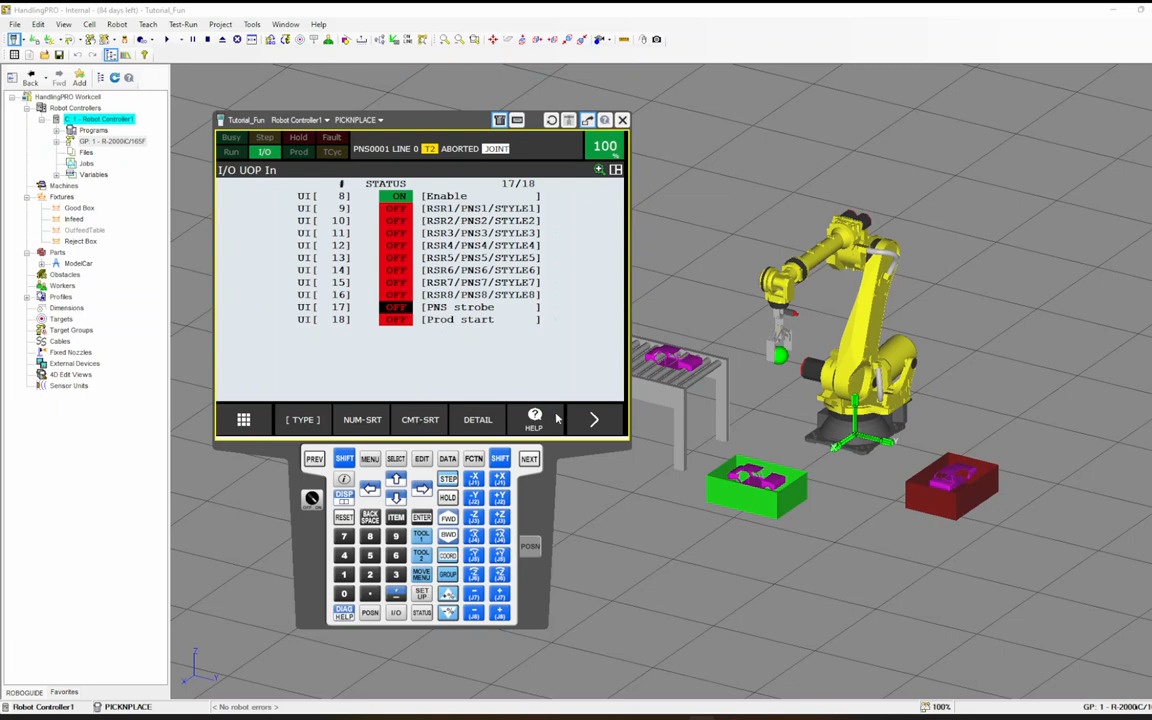Click the Pause simulation icon
This screenshot has height=720, width=1152.
coord(193,39)
